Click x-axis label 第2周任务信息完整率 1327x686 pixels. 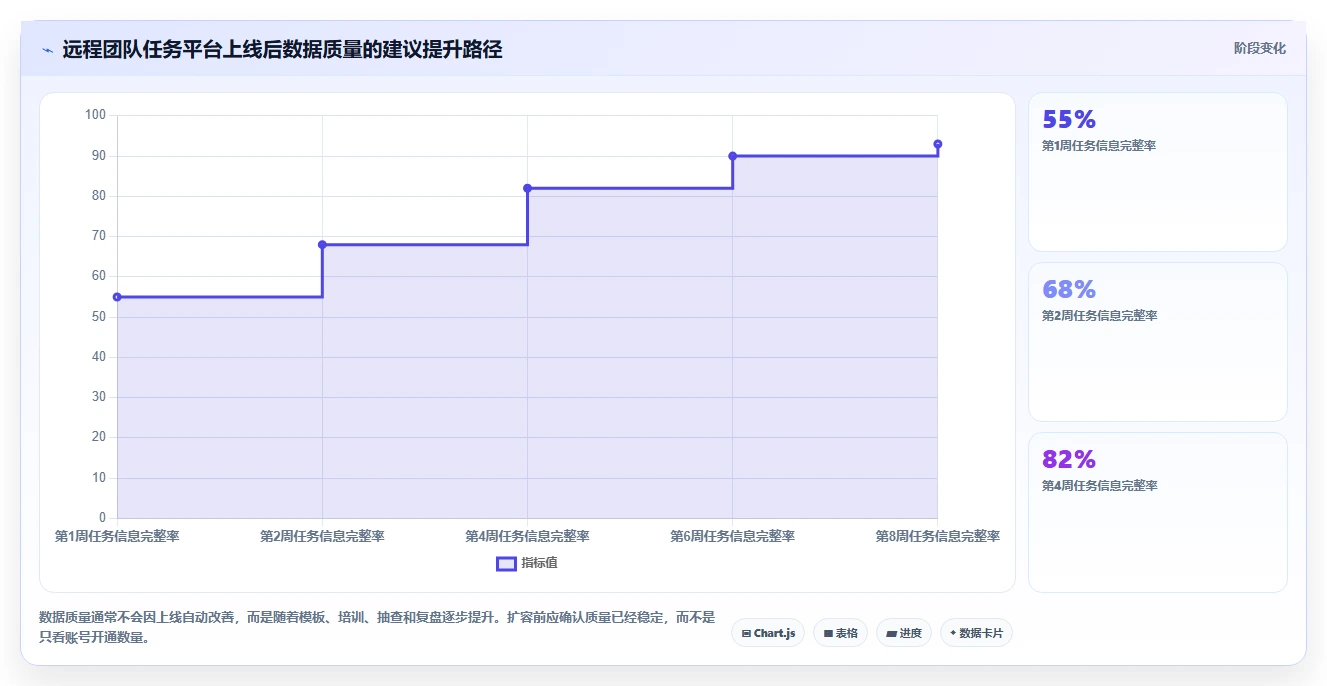coord(322,536)
